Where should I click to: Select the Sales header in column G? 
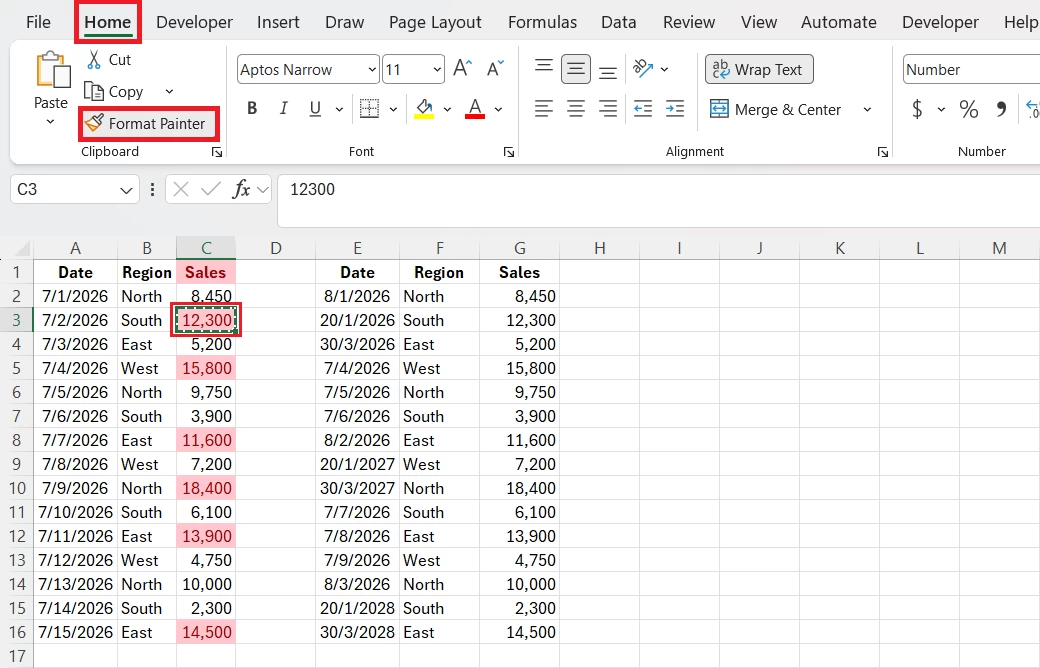[519, 272]
